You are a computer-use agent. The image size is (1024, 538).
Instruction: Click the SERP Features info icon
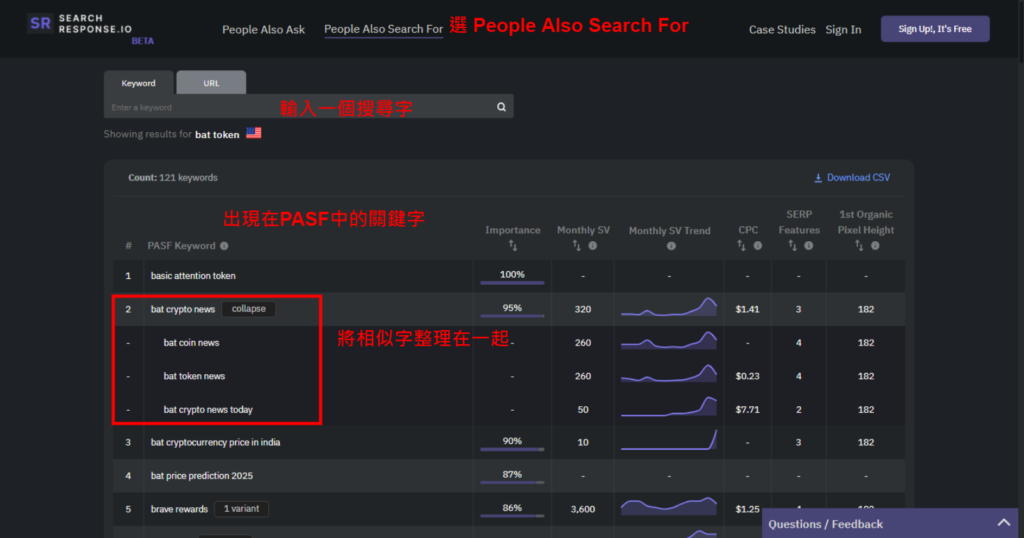808,246
